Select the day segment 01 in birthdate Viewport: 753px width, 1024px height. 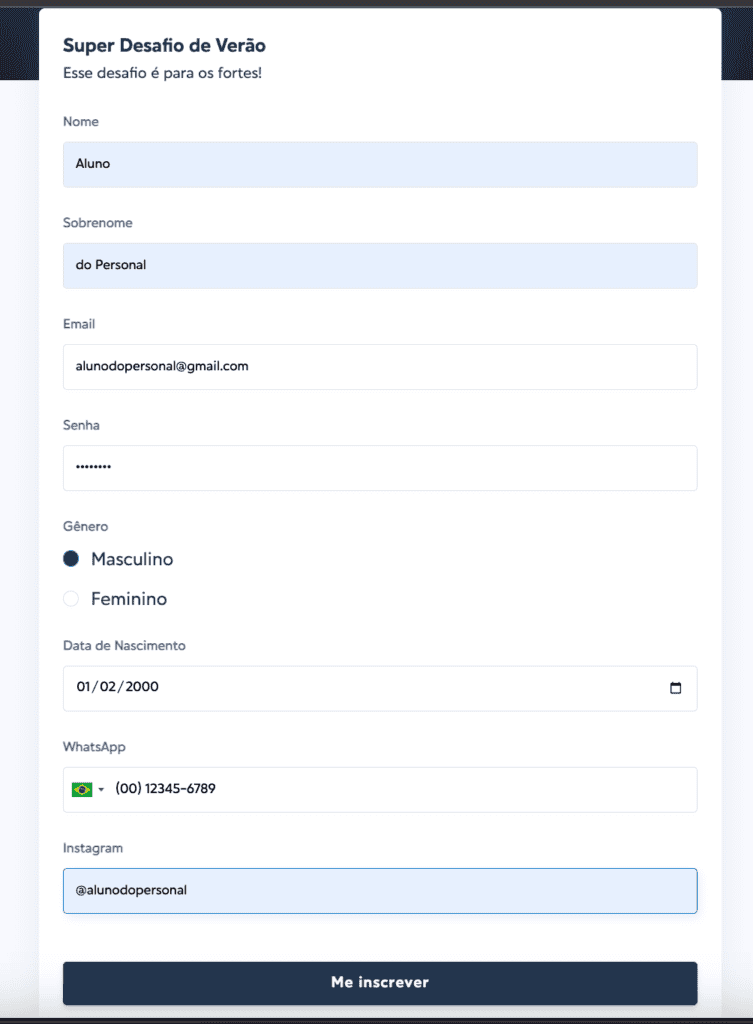click(83, 686)
